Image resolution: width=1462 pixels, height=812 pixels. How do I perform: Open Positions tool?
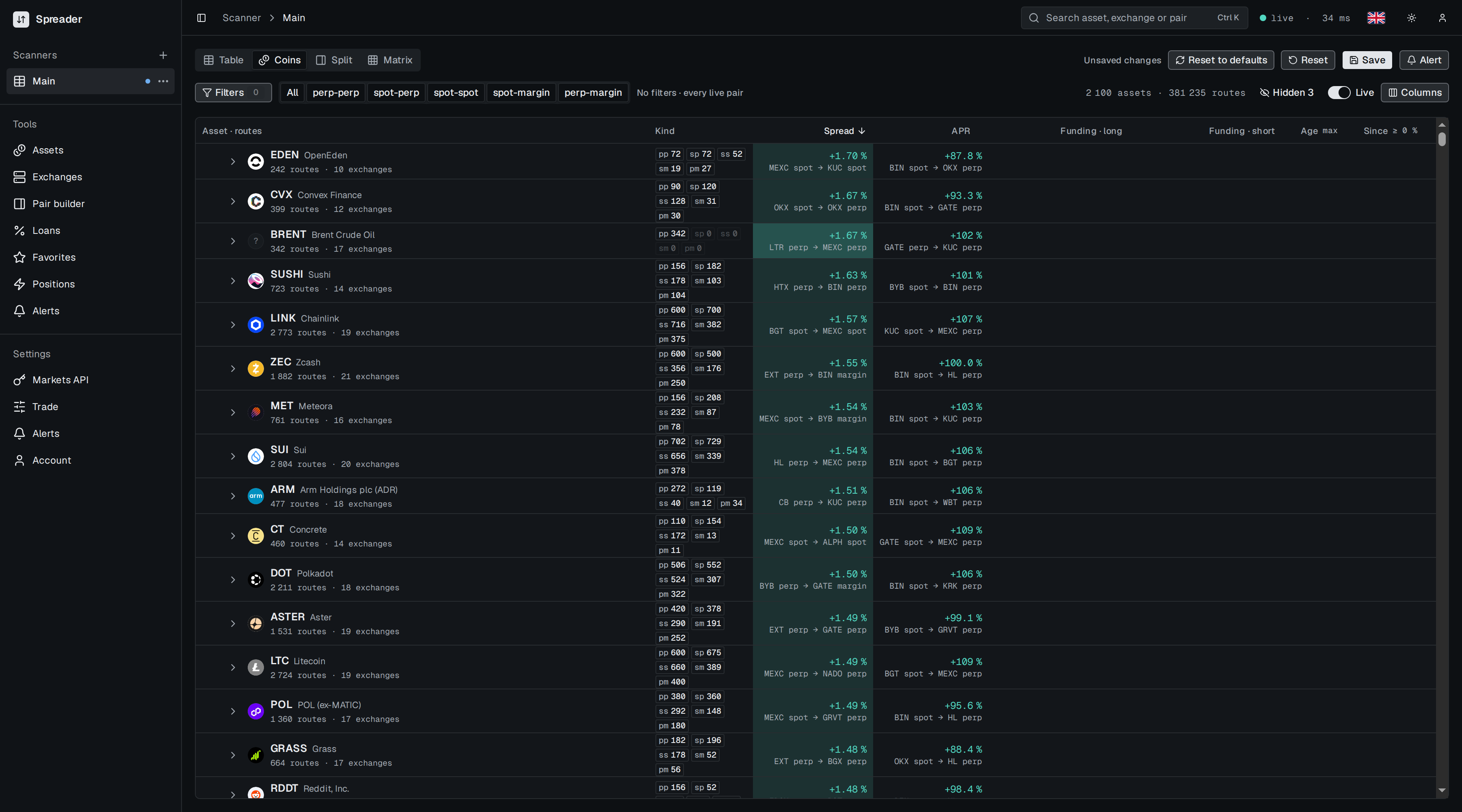[91, 284]
